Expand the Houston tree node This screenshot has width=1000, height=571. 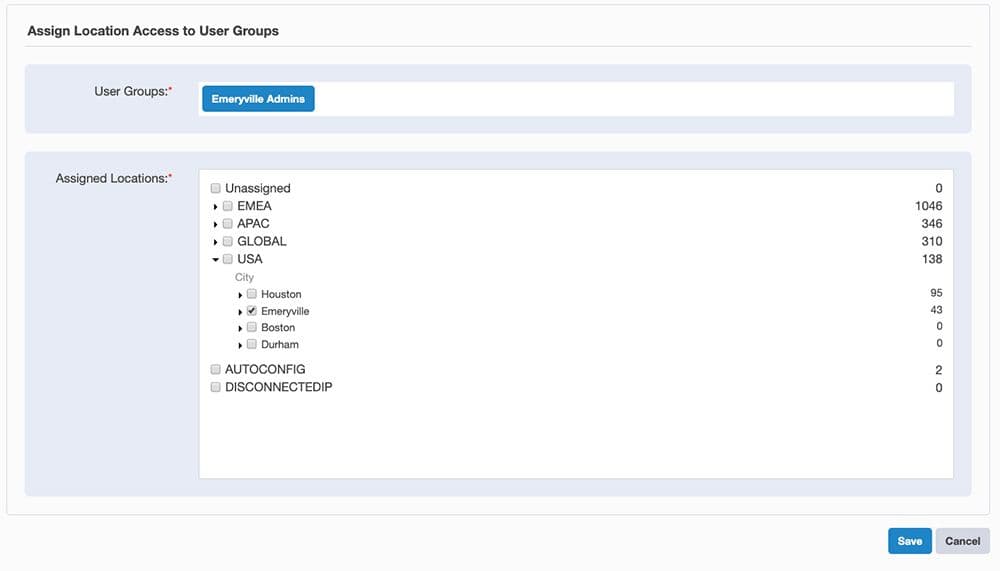coord(240,295)
